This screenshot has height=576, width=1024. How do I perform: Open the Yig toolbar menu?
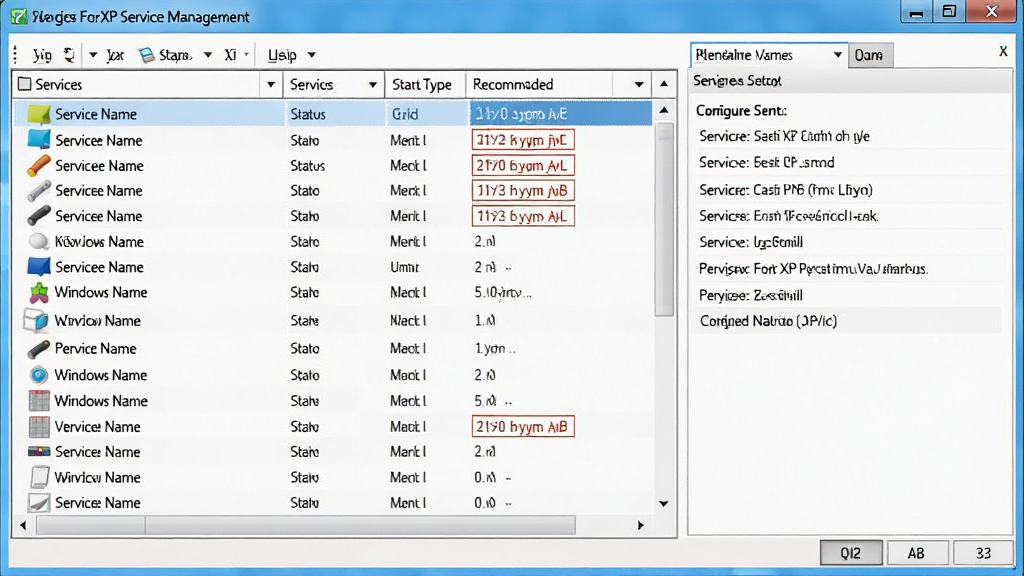point(42,55)
